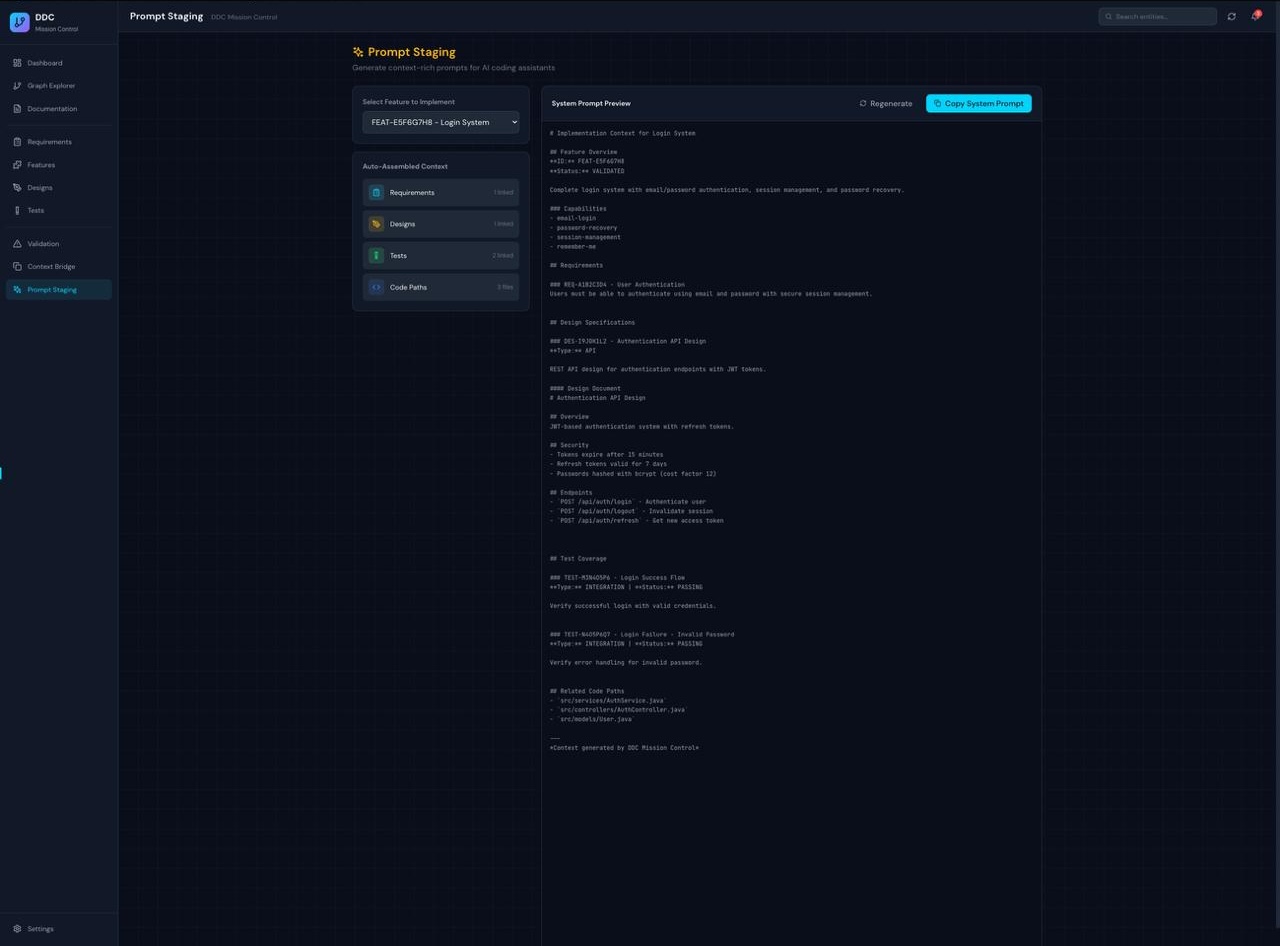Navigate to Graph Explorer
The width and height of the screenshot is (1280, 946).
[51, 86]
